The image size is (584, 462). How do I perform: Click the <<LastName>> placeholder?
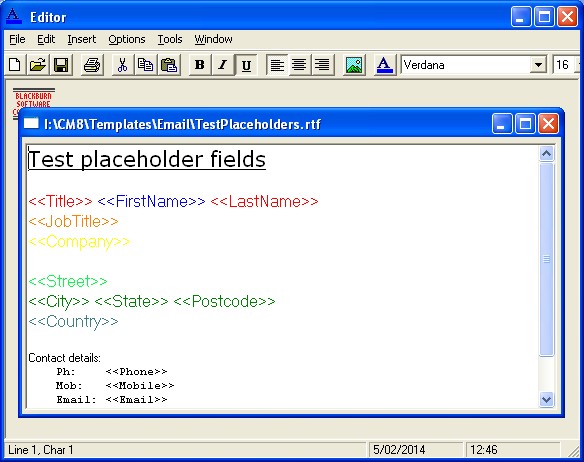[x=264, y=202]
